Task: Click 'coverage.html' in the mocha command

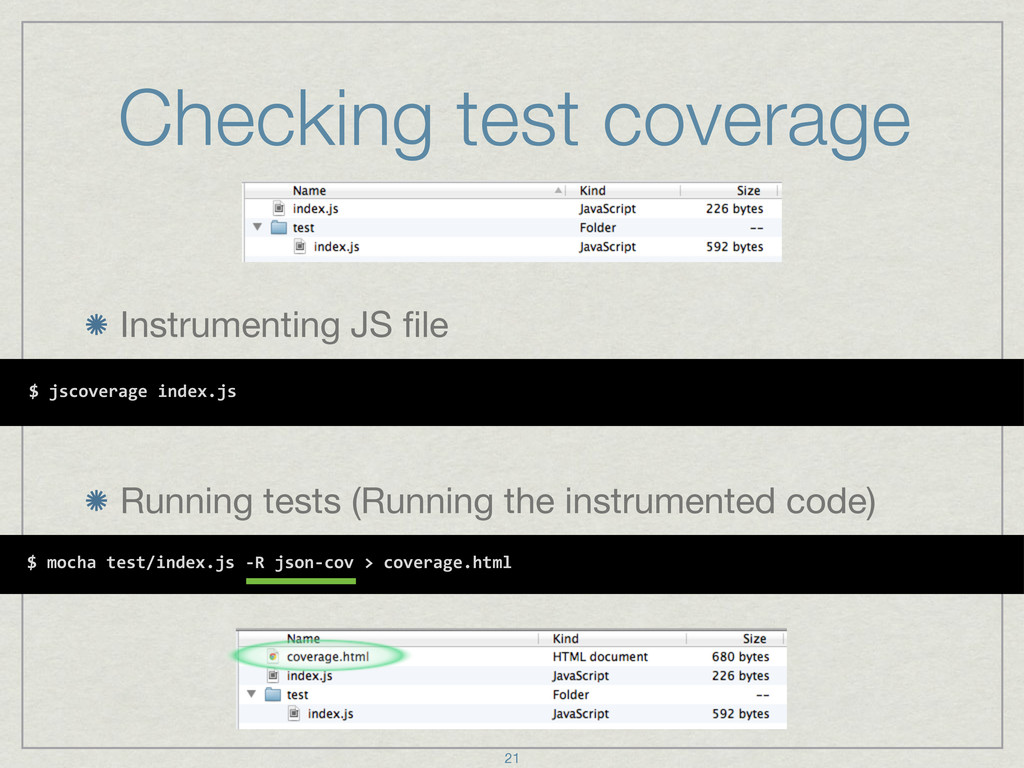Action: [447, 562]
